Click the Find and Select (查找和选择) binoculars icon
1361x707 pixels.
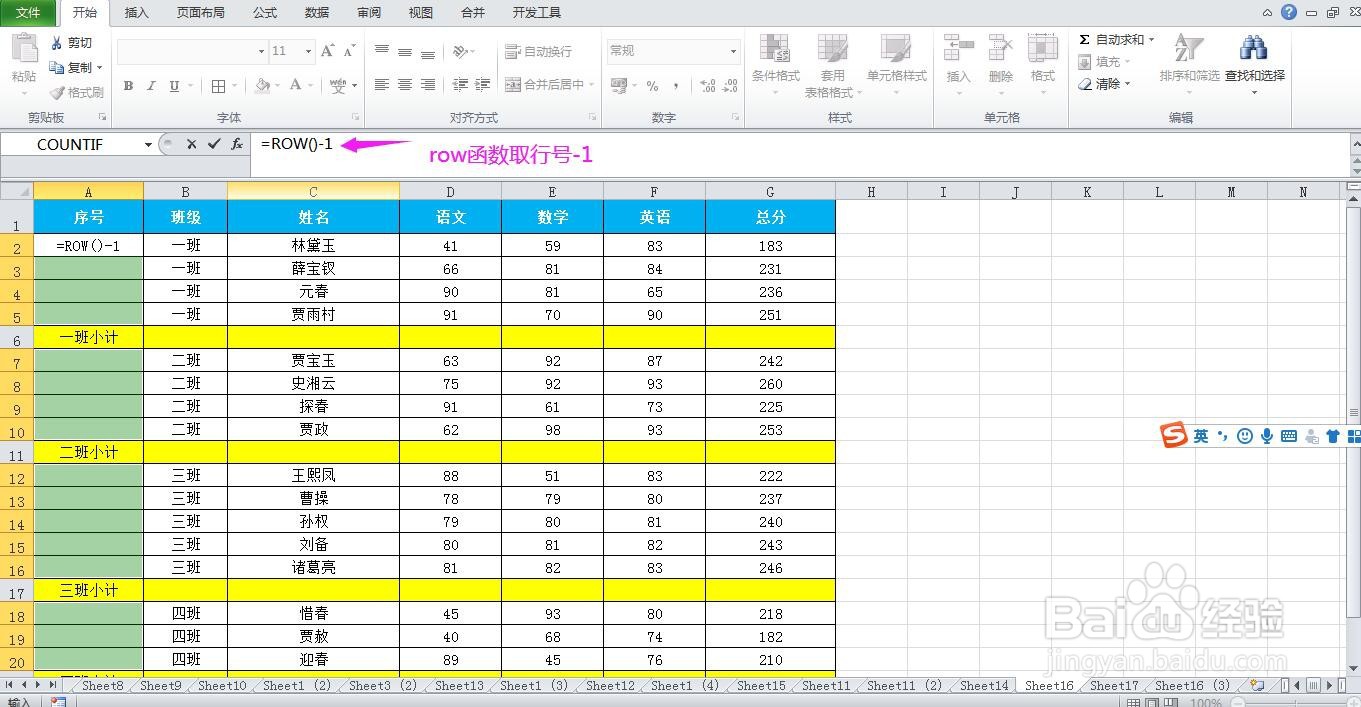coord(1253,47)
